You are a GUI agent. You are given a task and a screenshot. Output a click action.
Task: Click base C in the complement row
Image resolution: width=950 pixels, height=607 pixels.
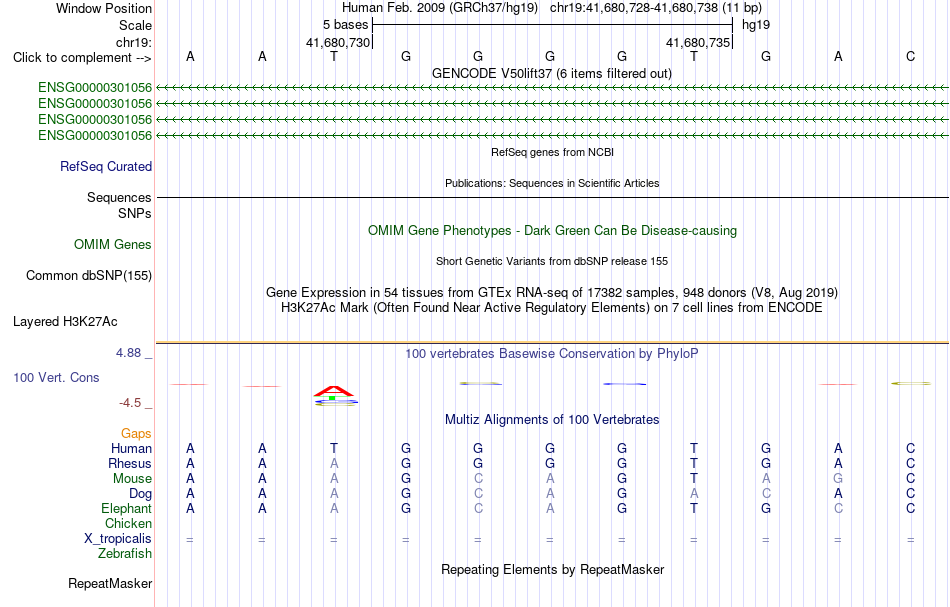point(910,57)
